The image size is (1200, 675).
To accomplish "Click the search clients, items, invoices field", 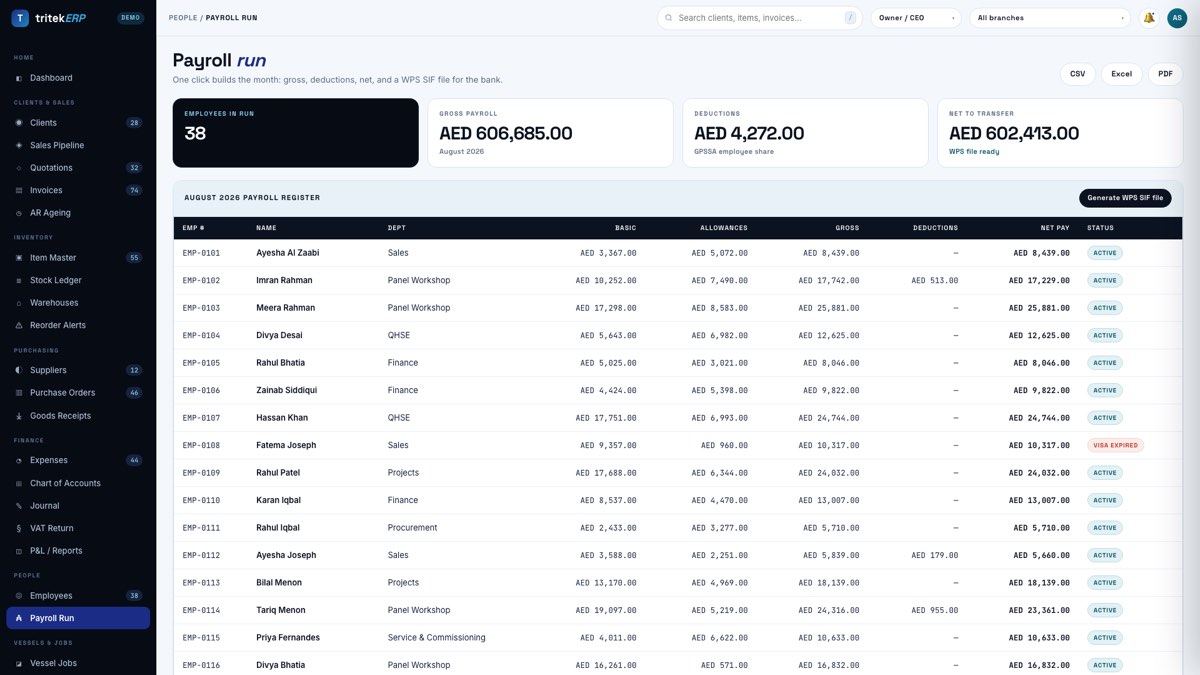I will click(760, 18).
